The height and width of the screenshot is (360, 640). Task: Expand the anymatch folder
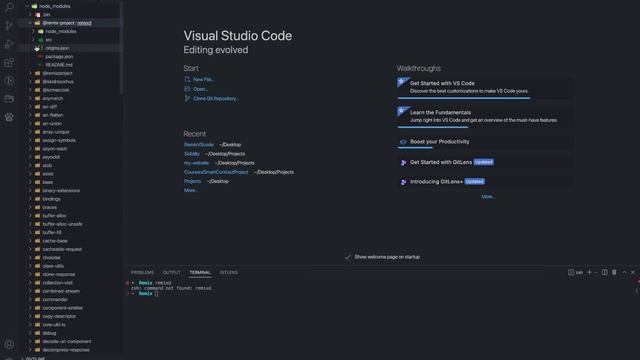pyautogui.click(x=30, y=98)
